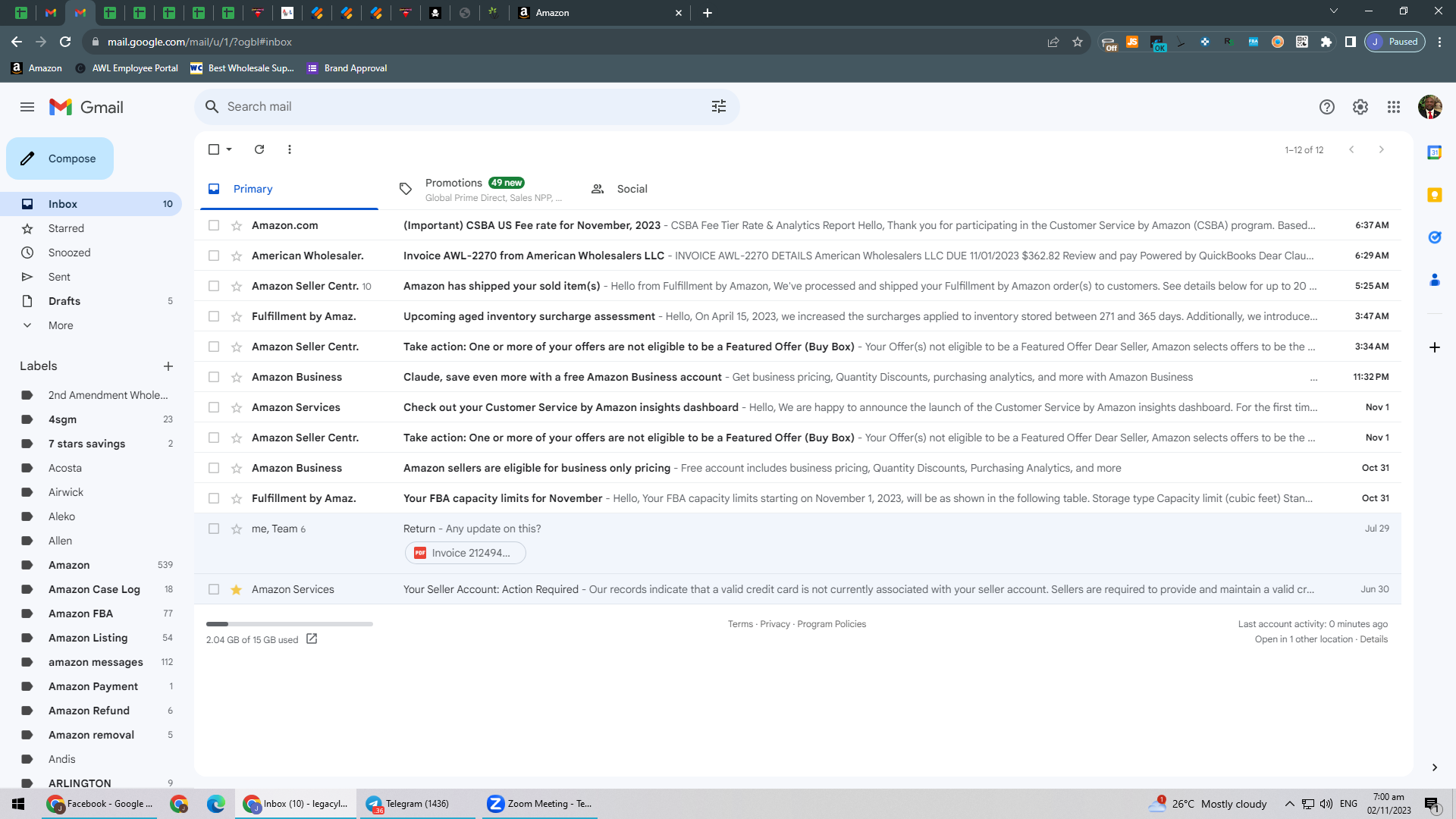Open the Terms link in footer
The image size is (1456, 819).
pyautogui.click(x=740, y=624)
